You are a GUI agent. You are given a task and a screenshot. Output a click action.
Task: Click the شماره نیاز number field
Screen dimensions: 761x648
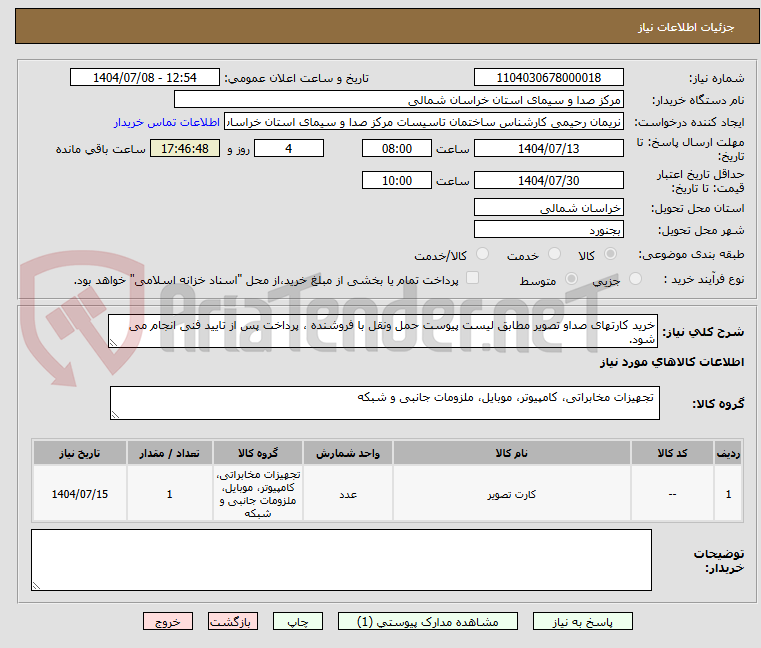tap(548, 78)
